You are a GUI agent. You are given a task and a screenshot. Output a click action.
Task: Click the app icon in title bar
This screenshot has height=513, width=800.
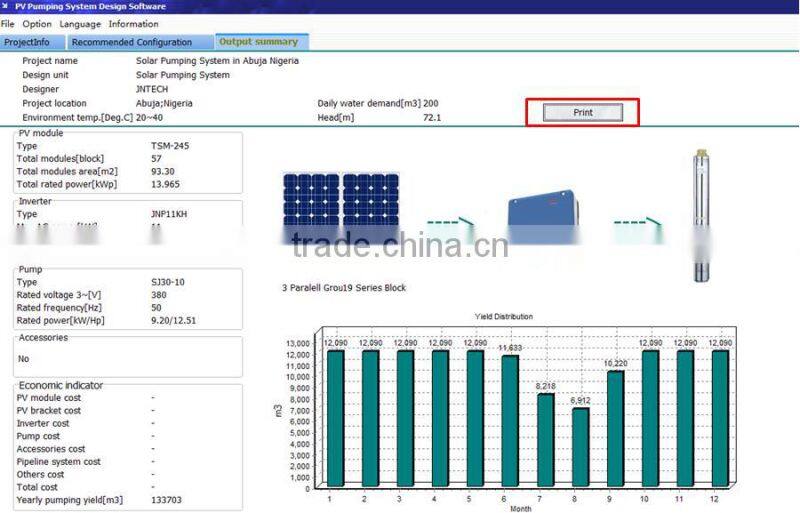5,6
